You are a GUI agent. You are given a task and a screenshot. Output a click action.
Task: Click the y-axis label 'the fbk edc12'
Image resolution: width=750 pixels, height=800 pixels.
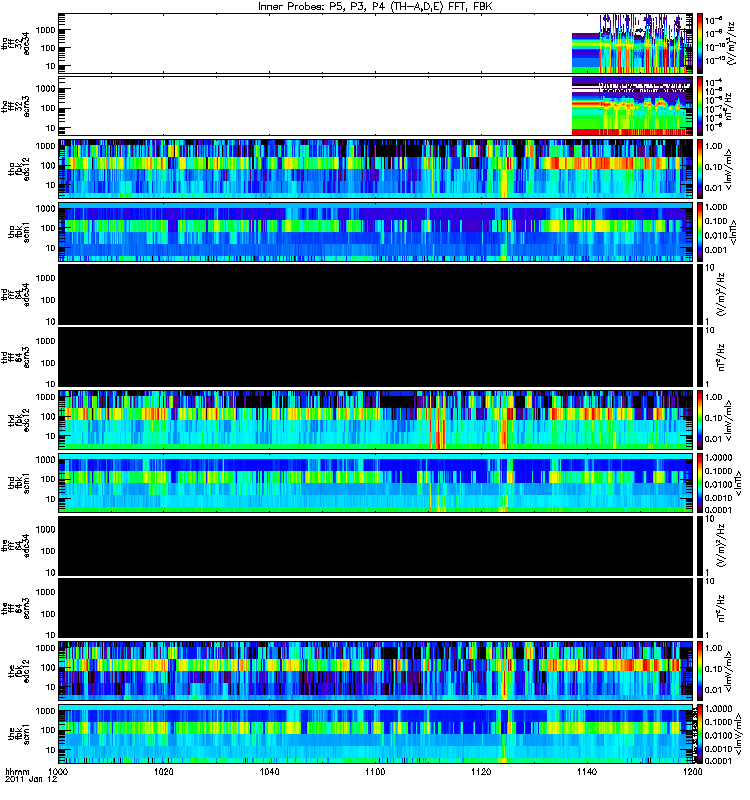point(19,671)
